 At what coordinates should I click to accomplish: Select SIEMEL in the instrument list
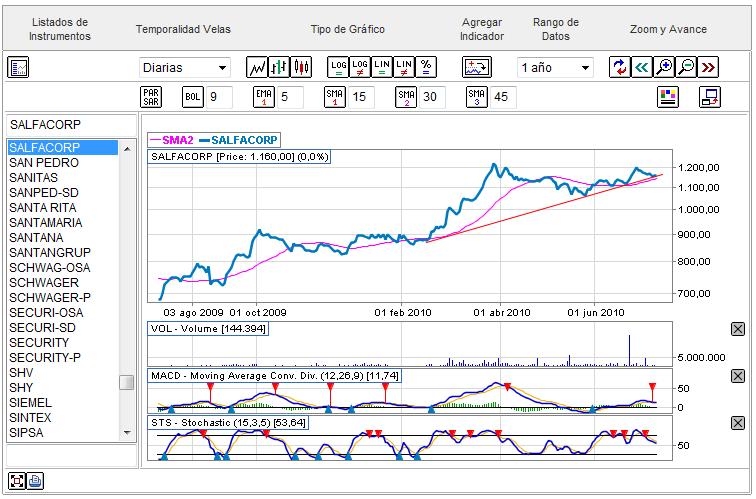click(63, 402)
